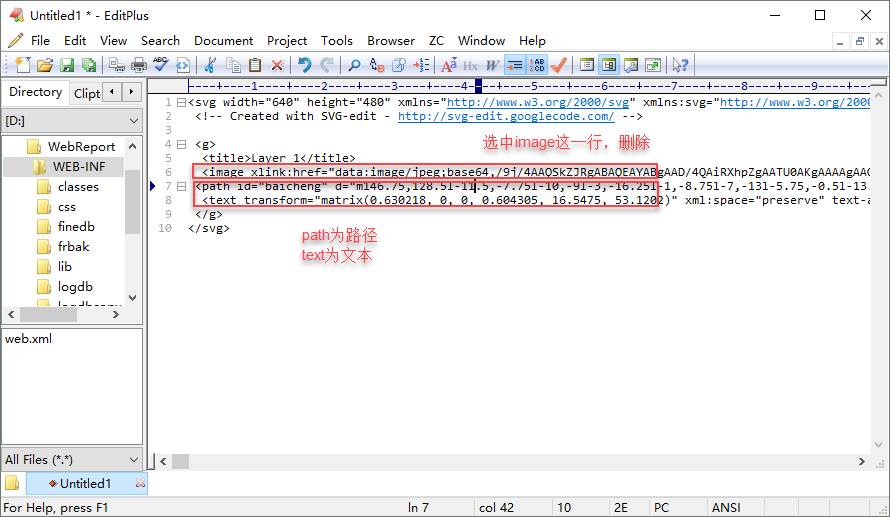The image size is (890, 517).
Task: Undo the last edit
Action: (305, 65)
